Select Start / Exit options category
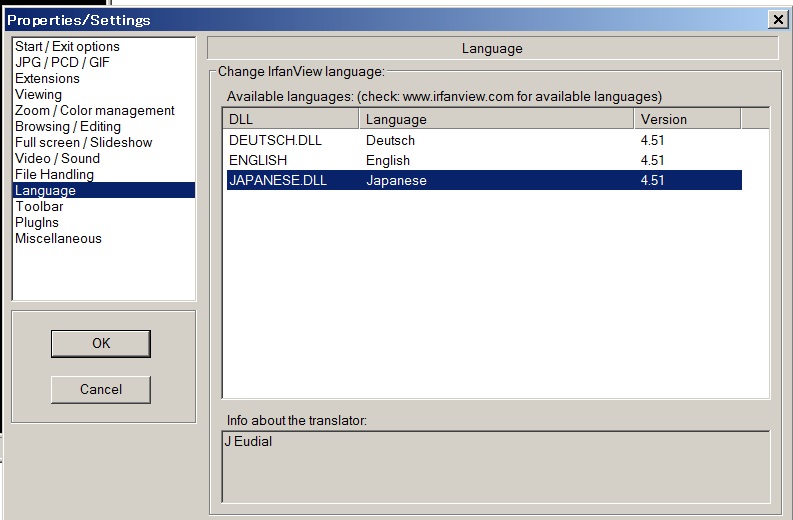The height and width of the screenshot is (520, 793). coord(67,47)
